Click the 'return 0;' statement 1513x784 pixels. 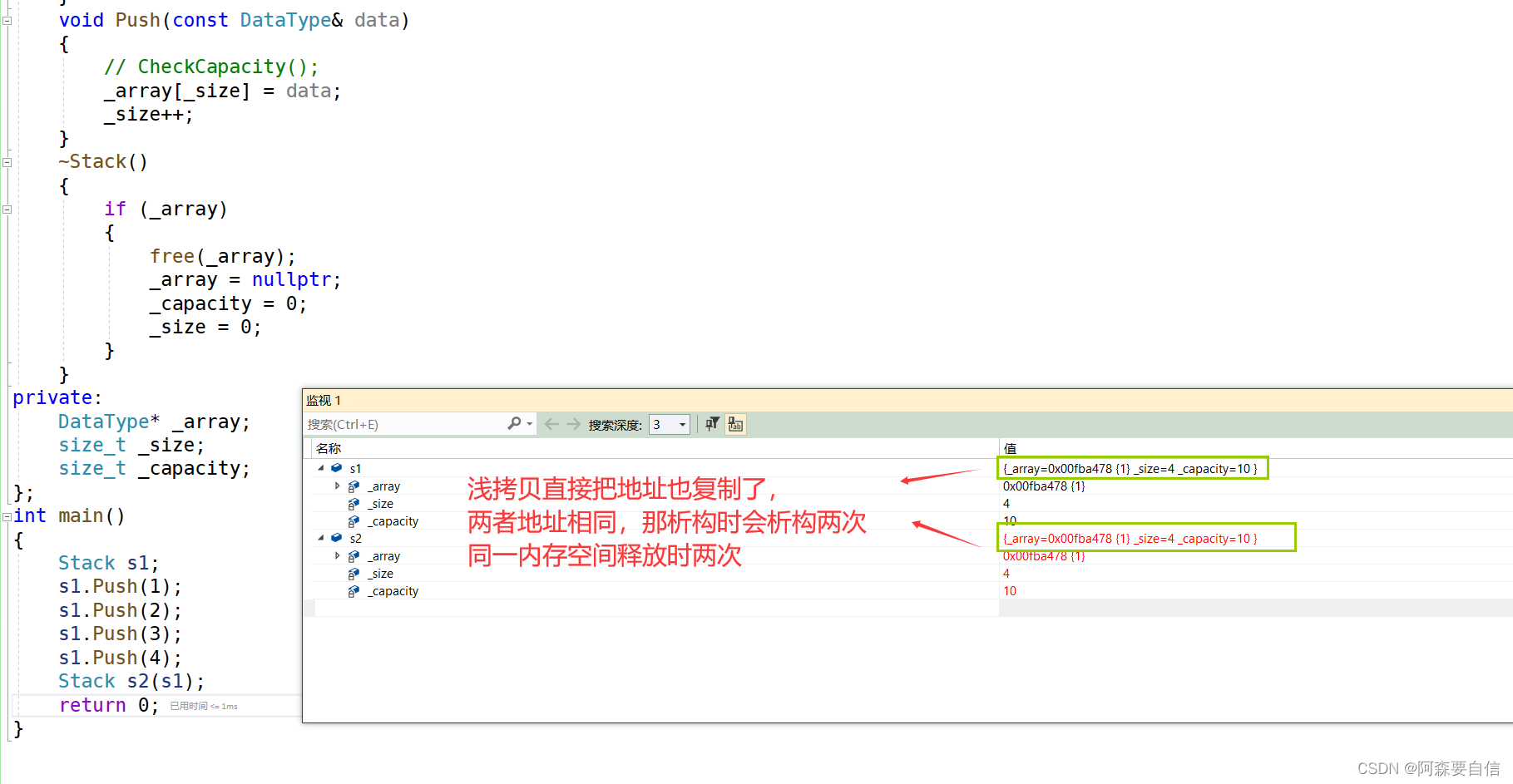click(109, 705)
